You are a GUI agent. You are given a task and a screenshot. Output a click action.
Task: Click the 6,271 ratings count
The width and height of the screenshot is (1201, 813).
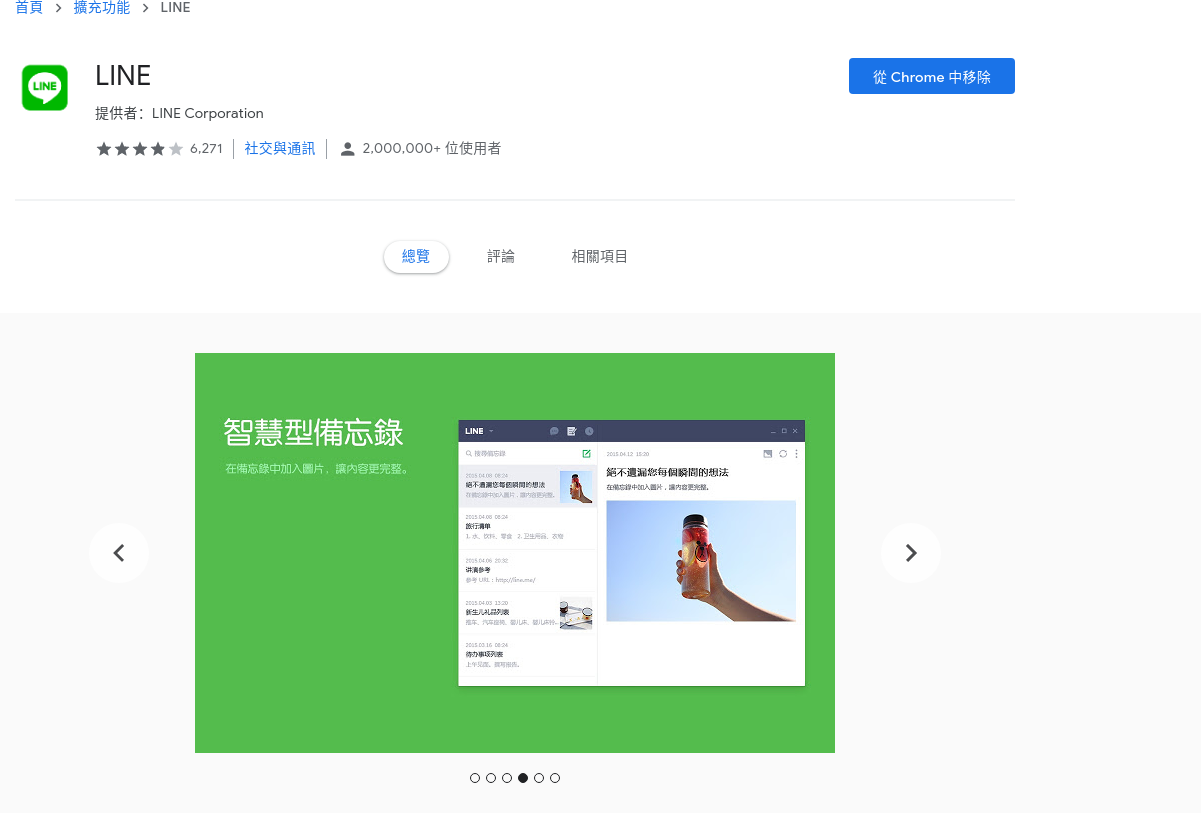(206, 149)
